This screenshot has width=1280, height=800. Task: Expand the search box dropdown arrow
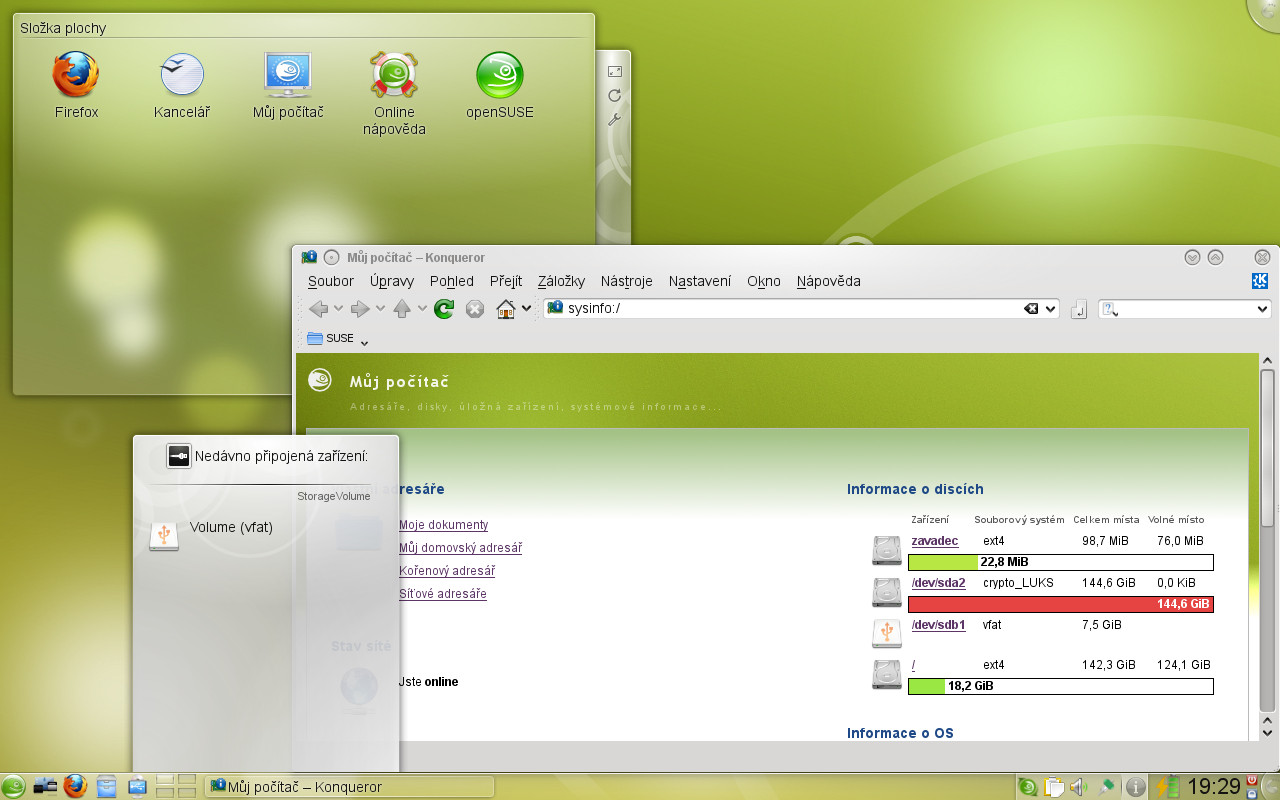1262,310
